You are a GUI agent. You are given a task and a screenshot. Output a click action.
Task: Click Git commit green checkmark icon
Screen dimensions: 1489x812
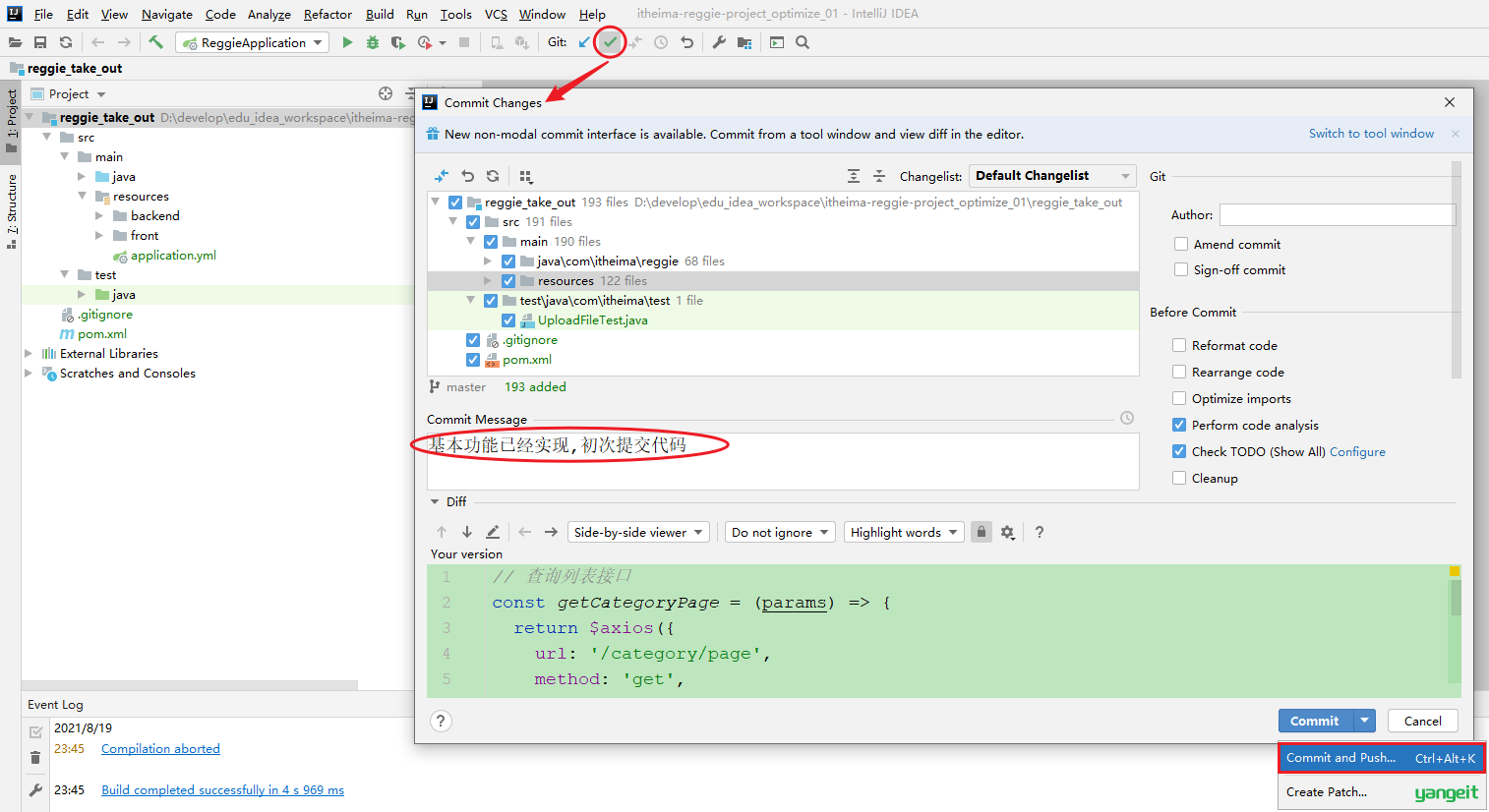(x=610, y=42)
